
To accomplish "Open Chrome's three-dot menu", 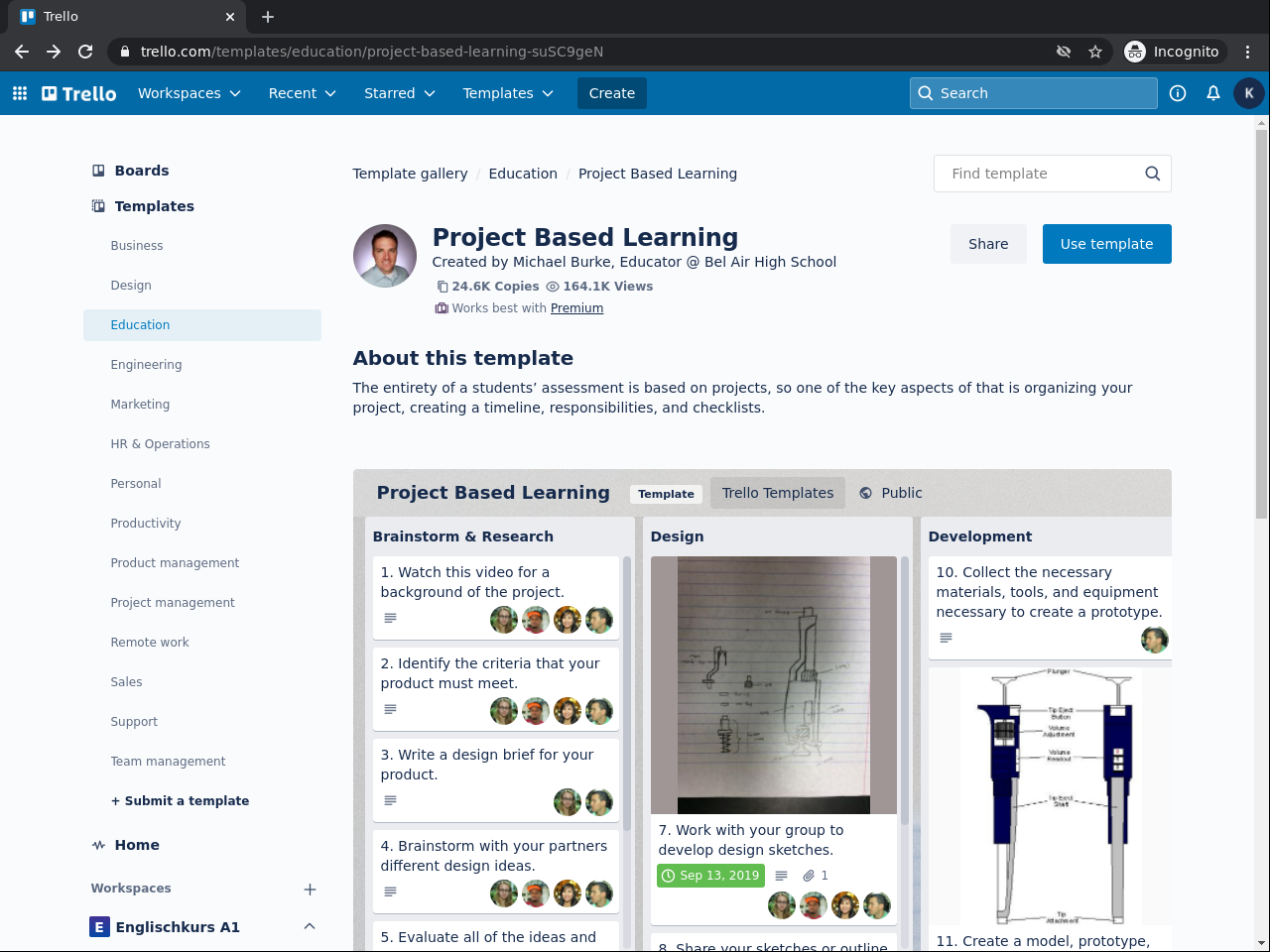I will coord(1248,52).
